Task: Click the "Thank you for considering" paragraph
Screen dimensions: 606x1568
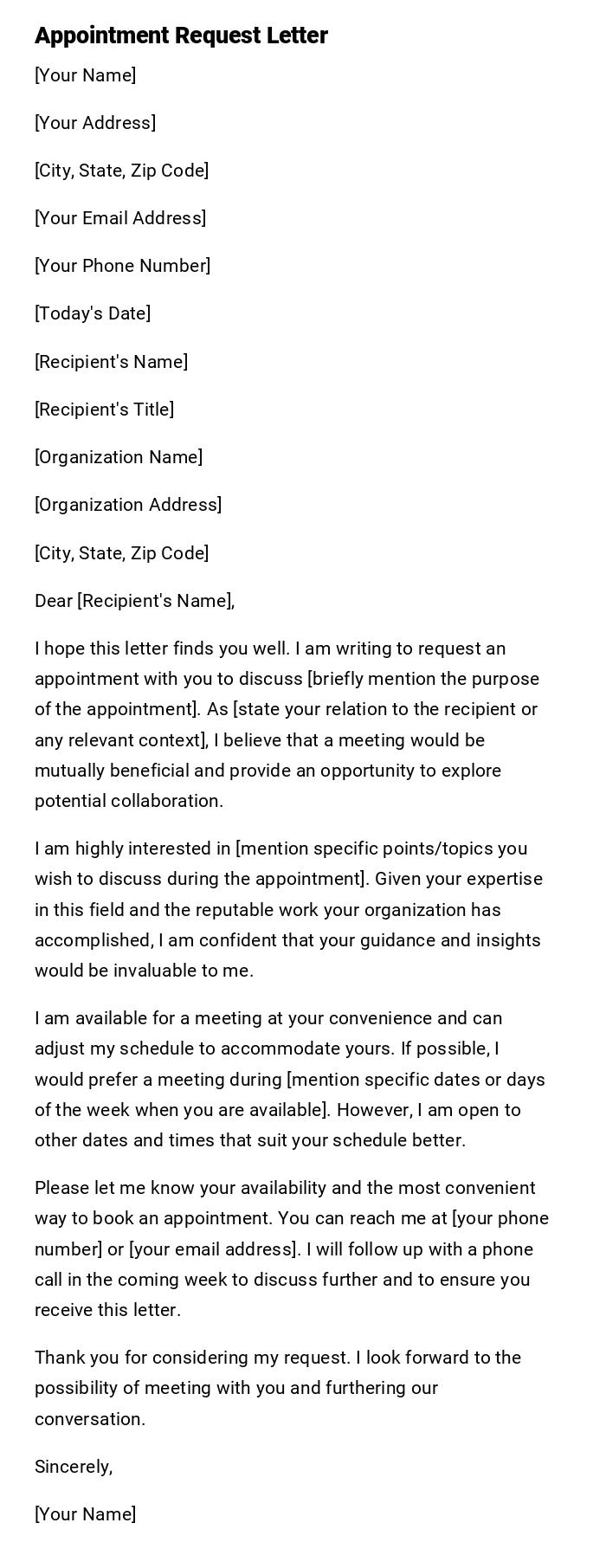Action: (x=278, y=1388)
